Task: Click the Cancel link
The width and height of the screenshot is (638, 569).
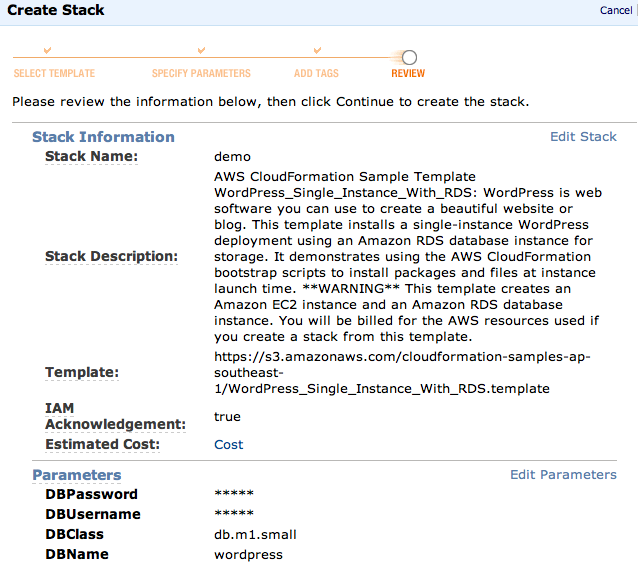Action: (616, 10)
